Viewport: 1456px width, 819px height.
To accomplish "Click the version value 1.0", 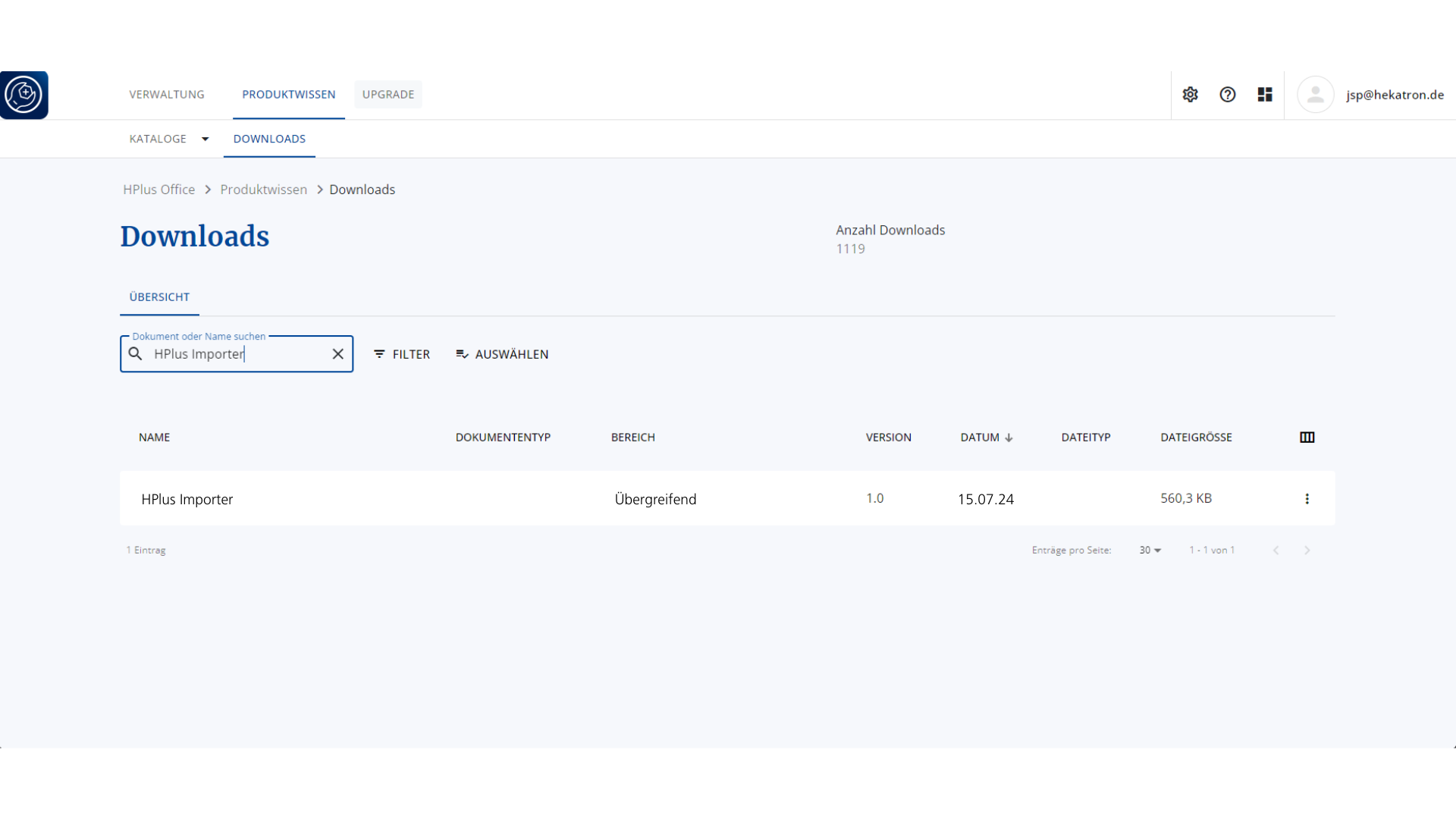I will coord(875,498).
